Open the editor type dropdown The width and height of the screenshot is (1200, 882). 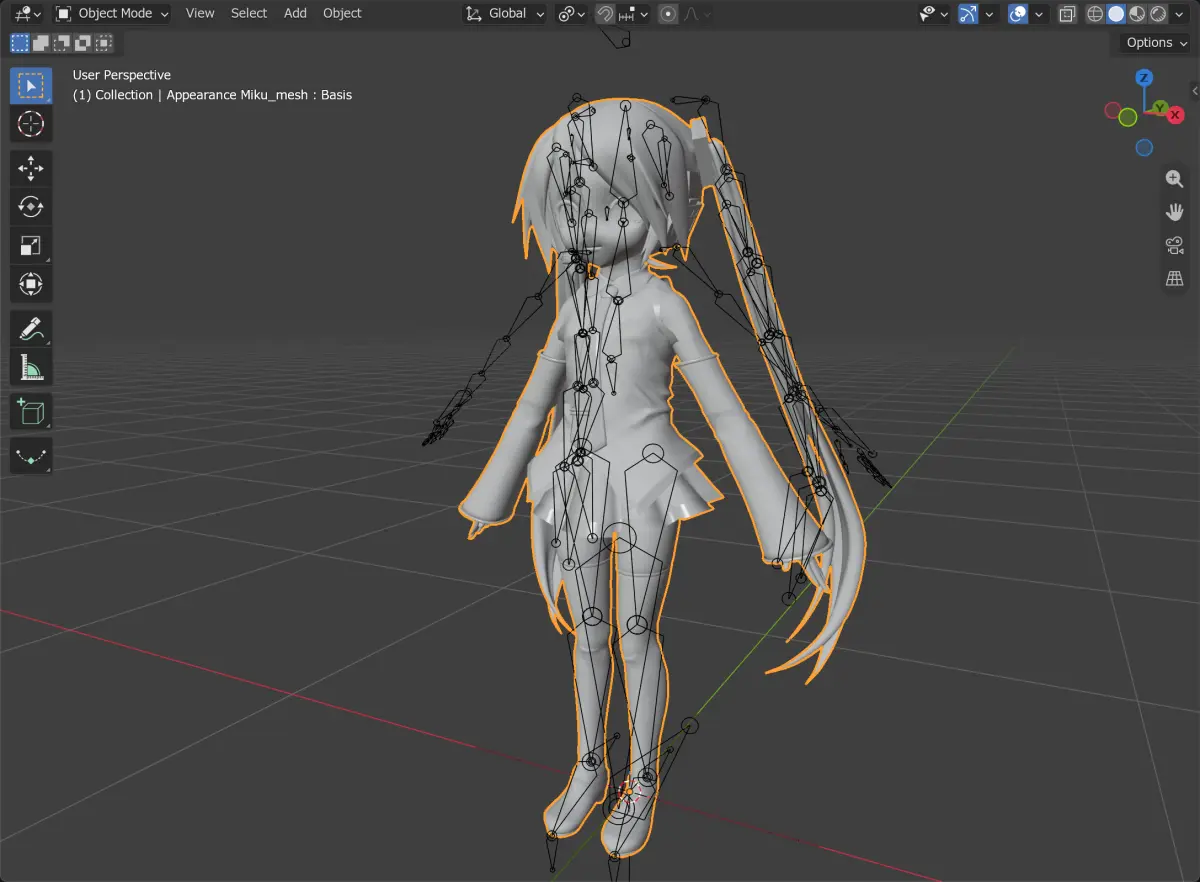coord(28,14)
